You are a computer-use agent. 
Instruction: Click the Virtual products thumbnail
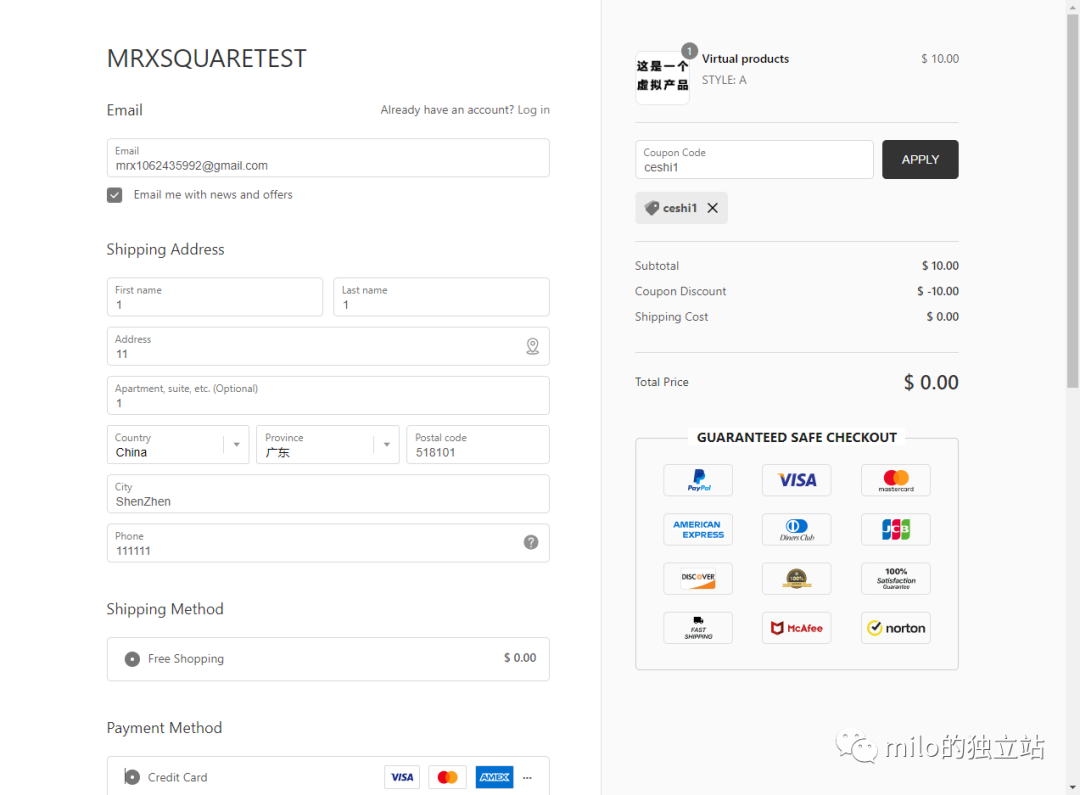(x=662, y=78)
